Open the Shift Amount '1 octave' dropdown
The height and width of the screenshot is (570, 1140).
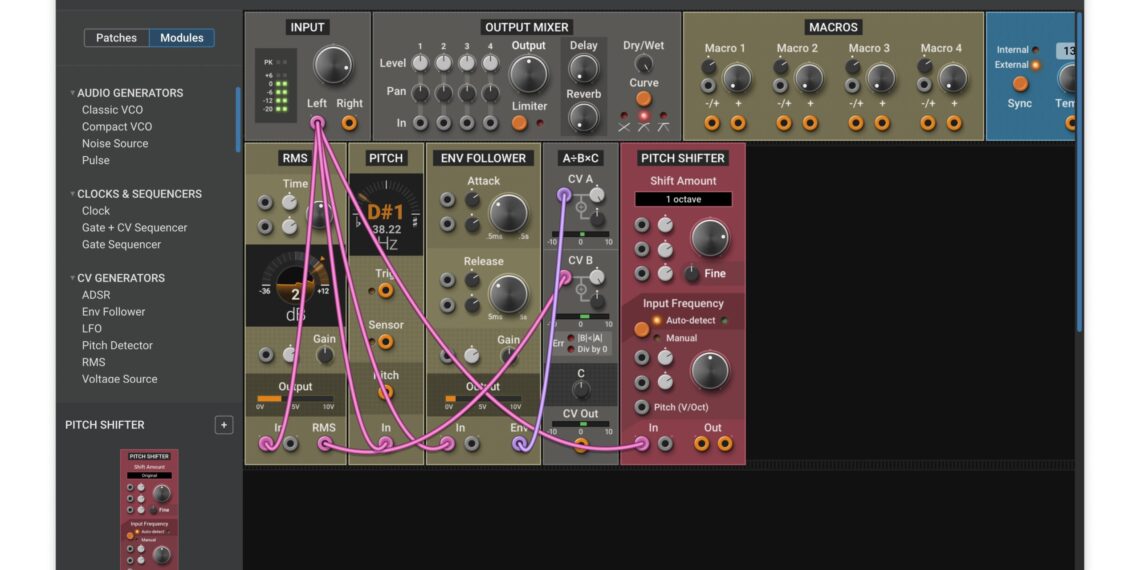pyautogui.click(x=683, y=199)
